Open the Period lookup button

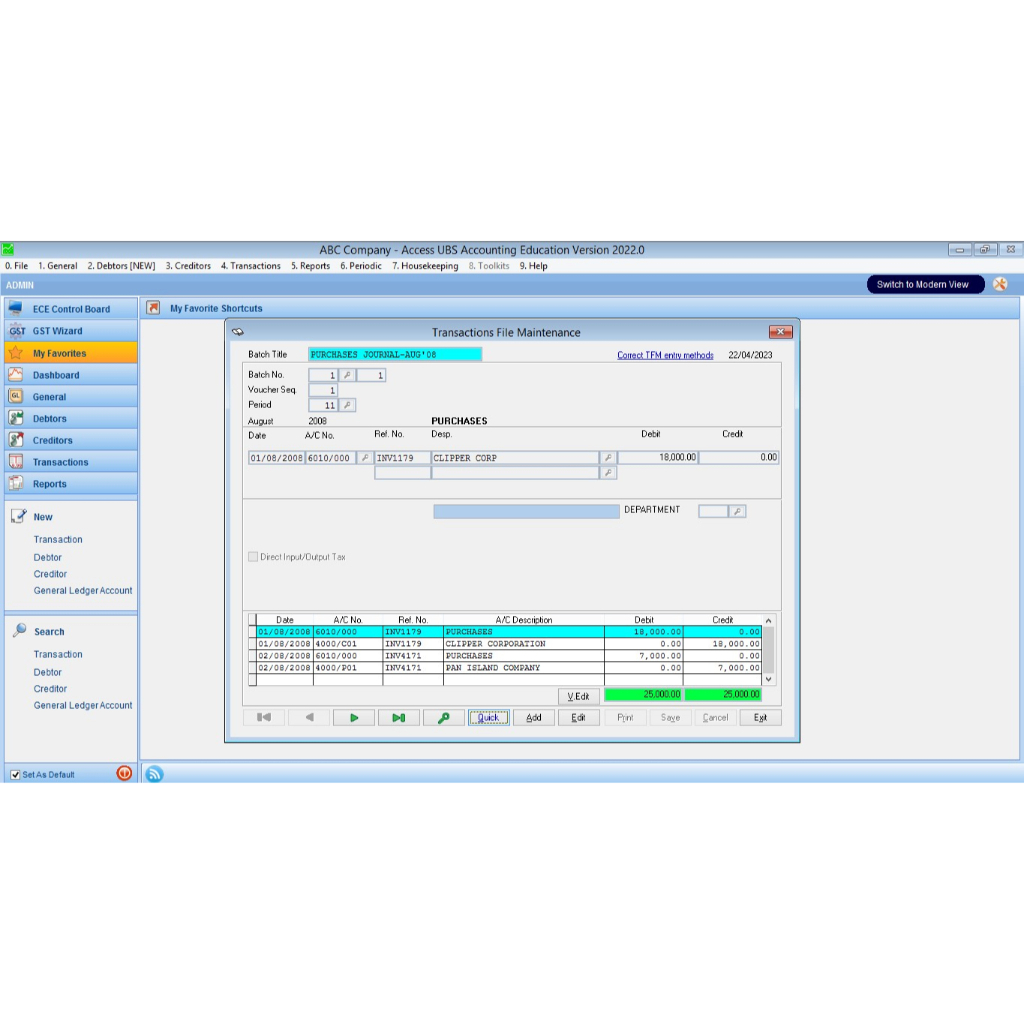tap(347, 405)
